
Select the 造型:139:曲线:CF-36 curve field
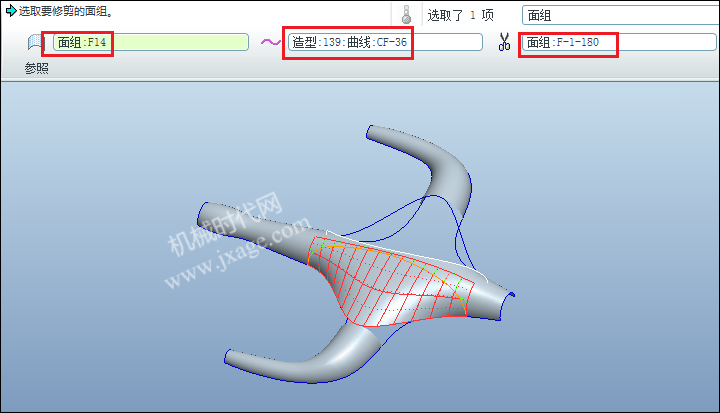click(x=385, y=42)
